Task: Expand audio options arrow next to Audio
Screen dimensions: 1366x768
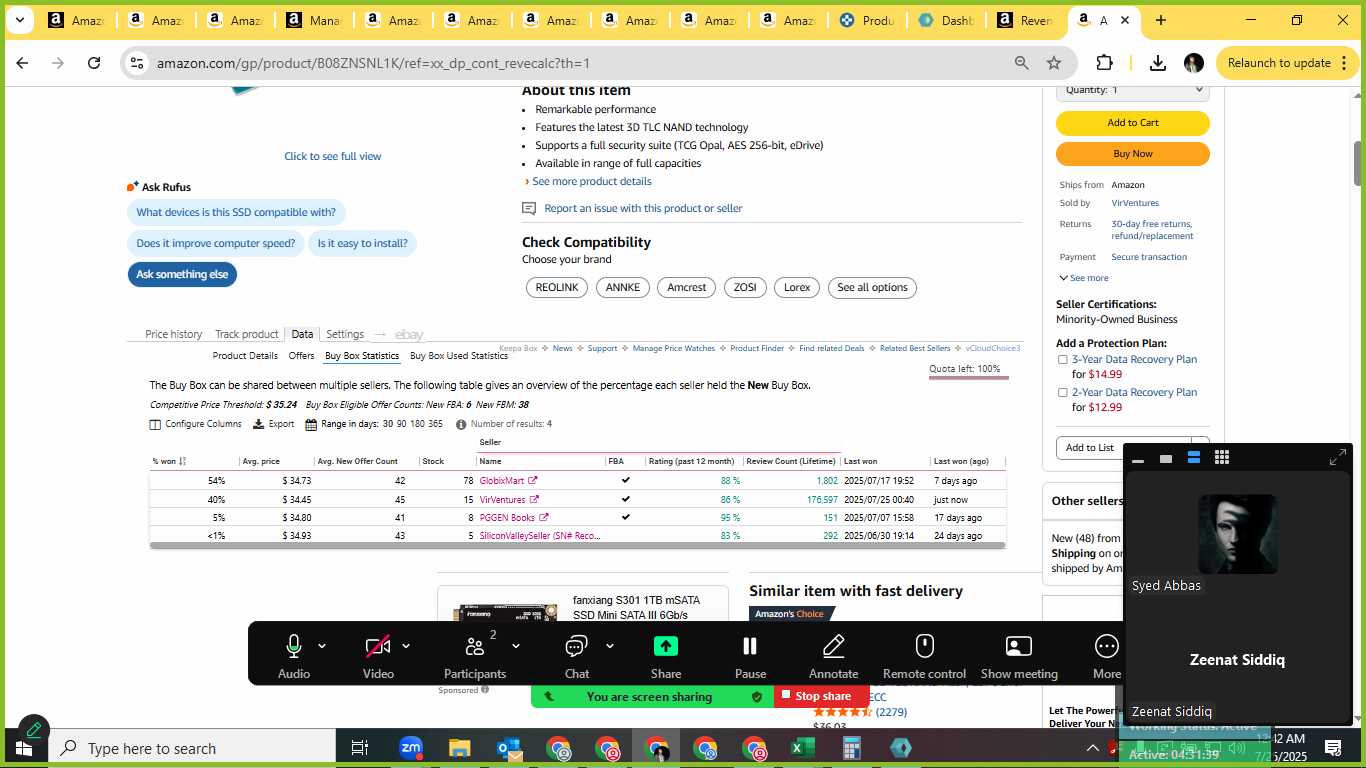Action: pyautogui.click(x=322, y=646)
